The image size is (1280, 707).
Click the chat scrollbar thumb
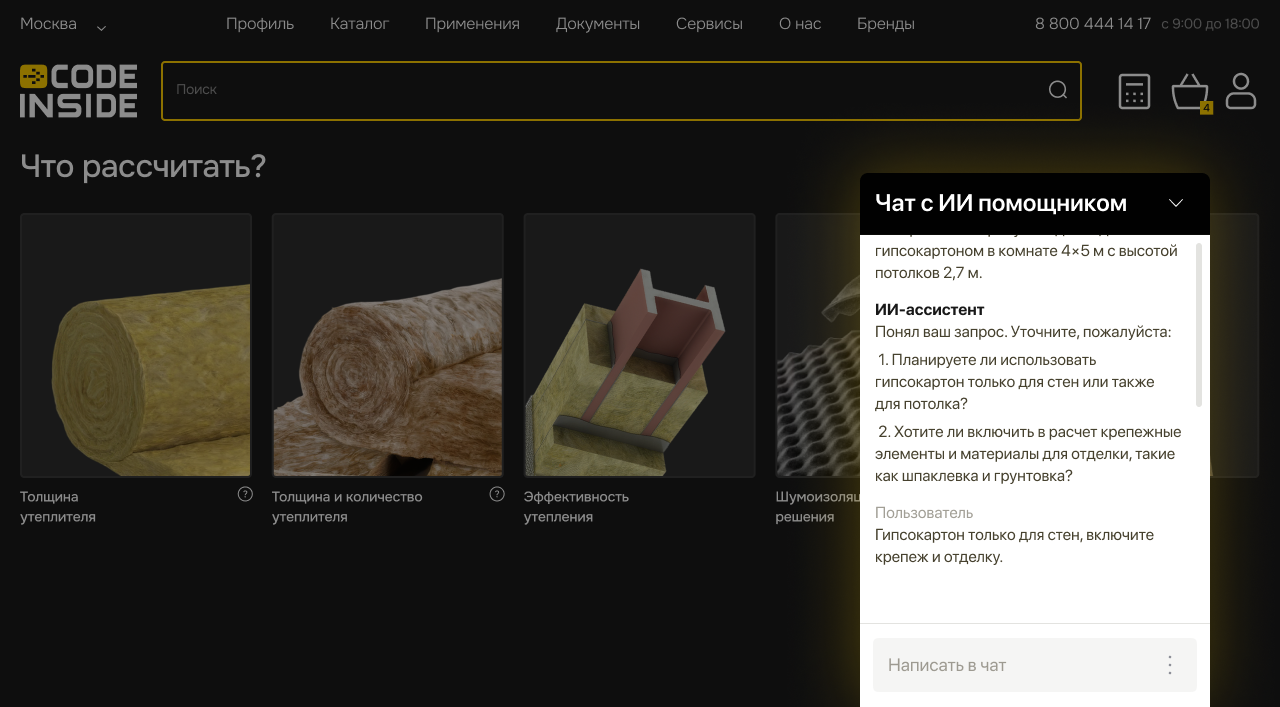(x=1199, y=324)
